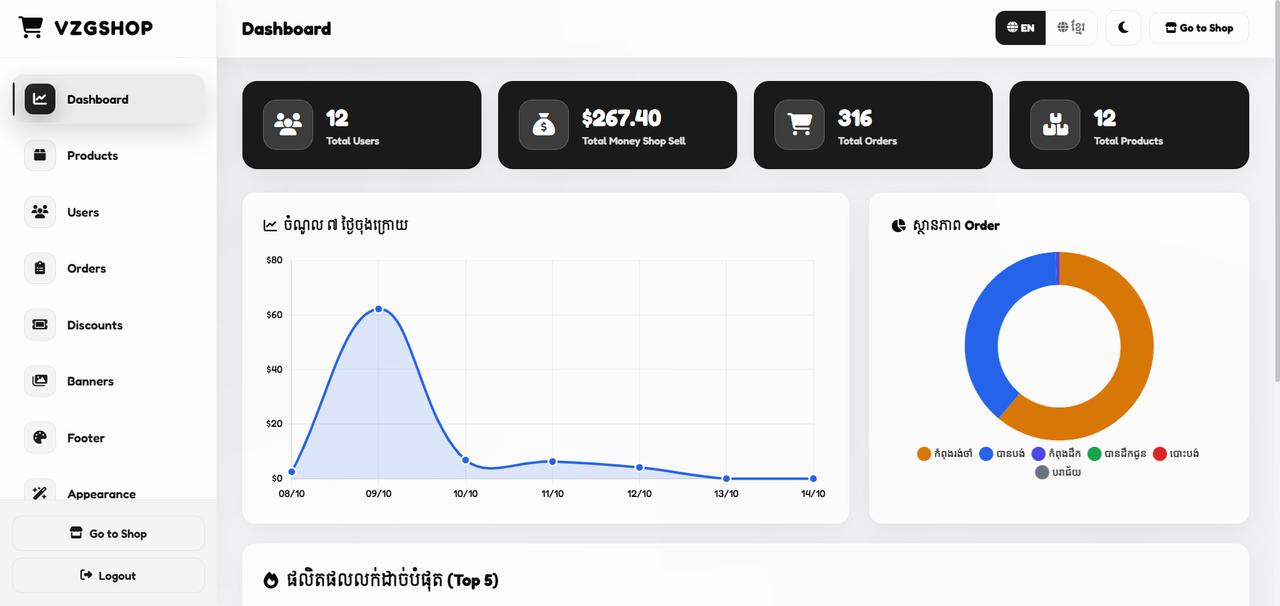Open Orders via the clipboard icon

click(40, 268)
